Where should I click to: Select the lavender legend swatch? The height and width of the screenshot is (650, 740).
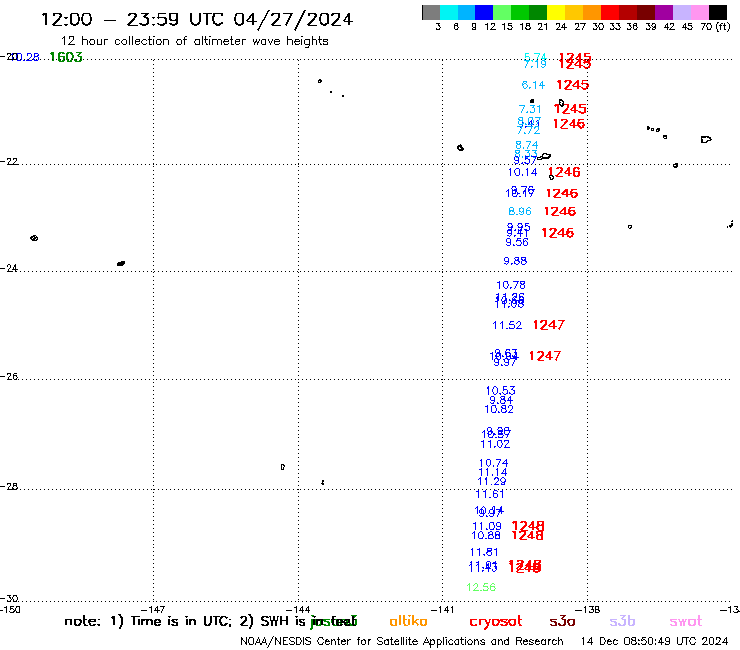(681, 12)
